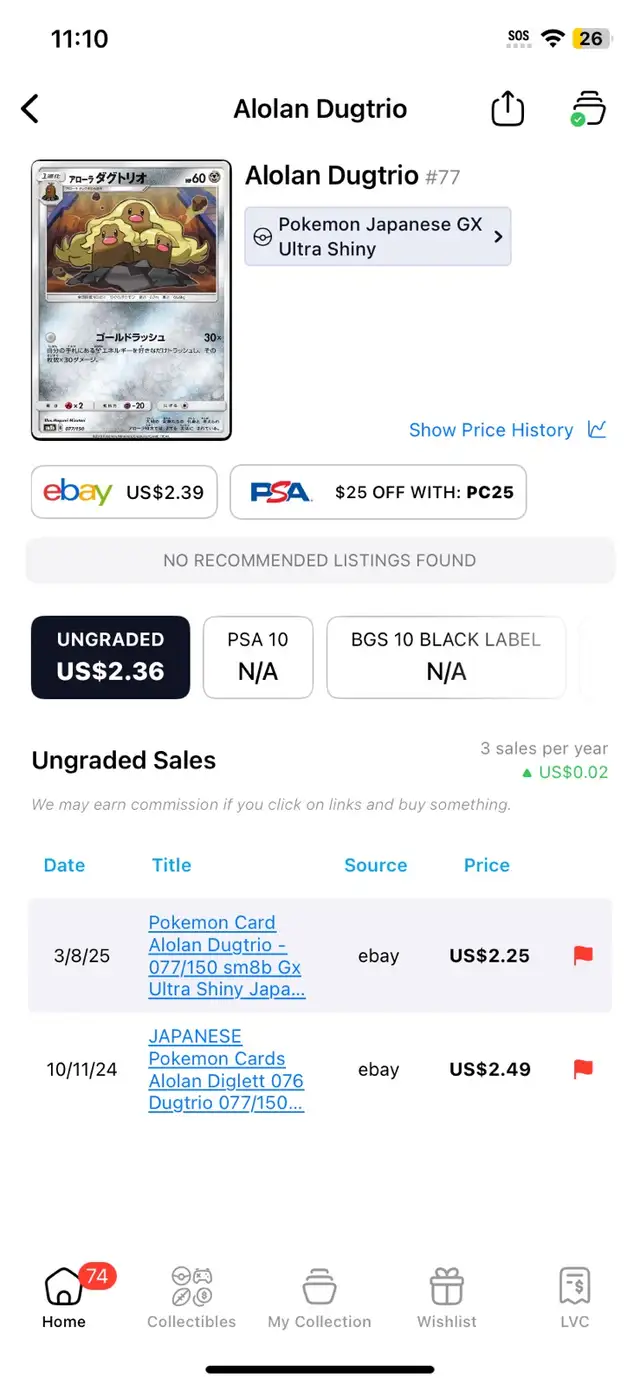Image resolution: width=640 pixels, height=1386 pixels.
Task: Tap the share icon at top
Action: tap(508, 108)
